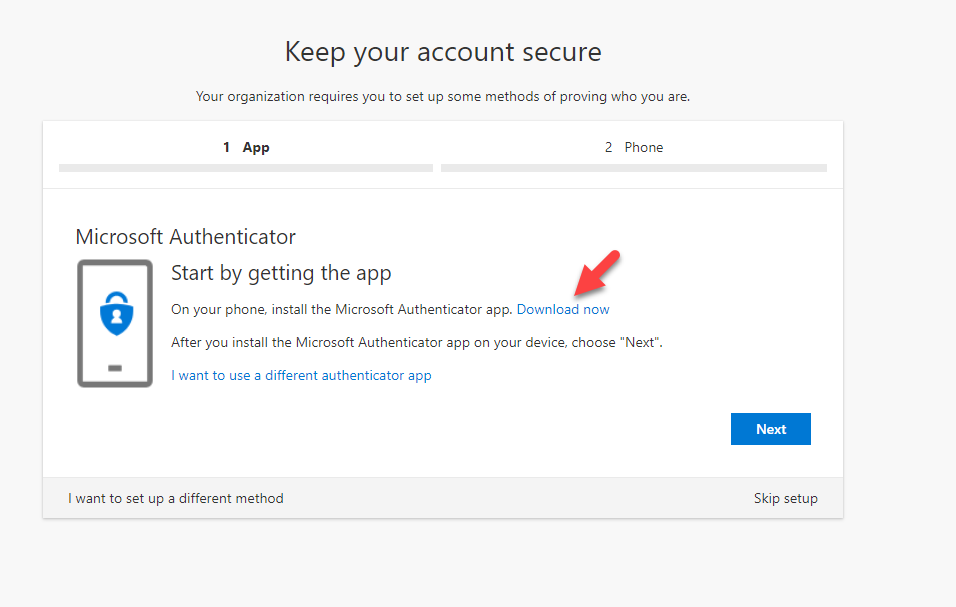Click the 'After you install' instruction text
Viewport: 956px width, 607px height.
coord(417,342)
